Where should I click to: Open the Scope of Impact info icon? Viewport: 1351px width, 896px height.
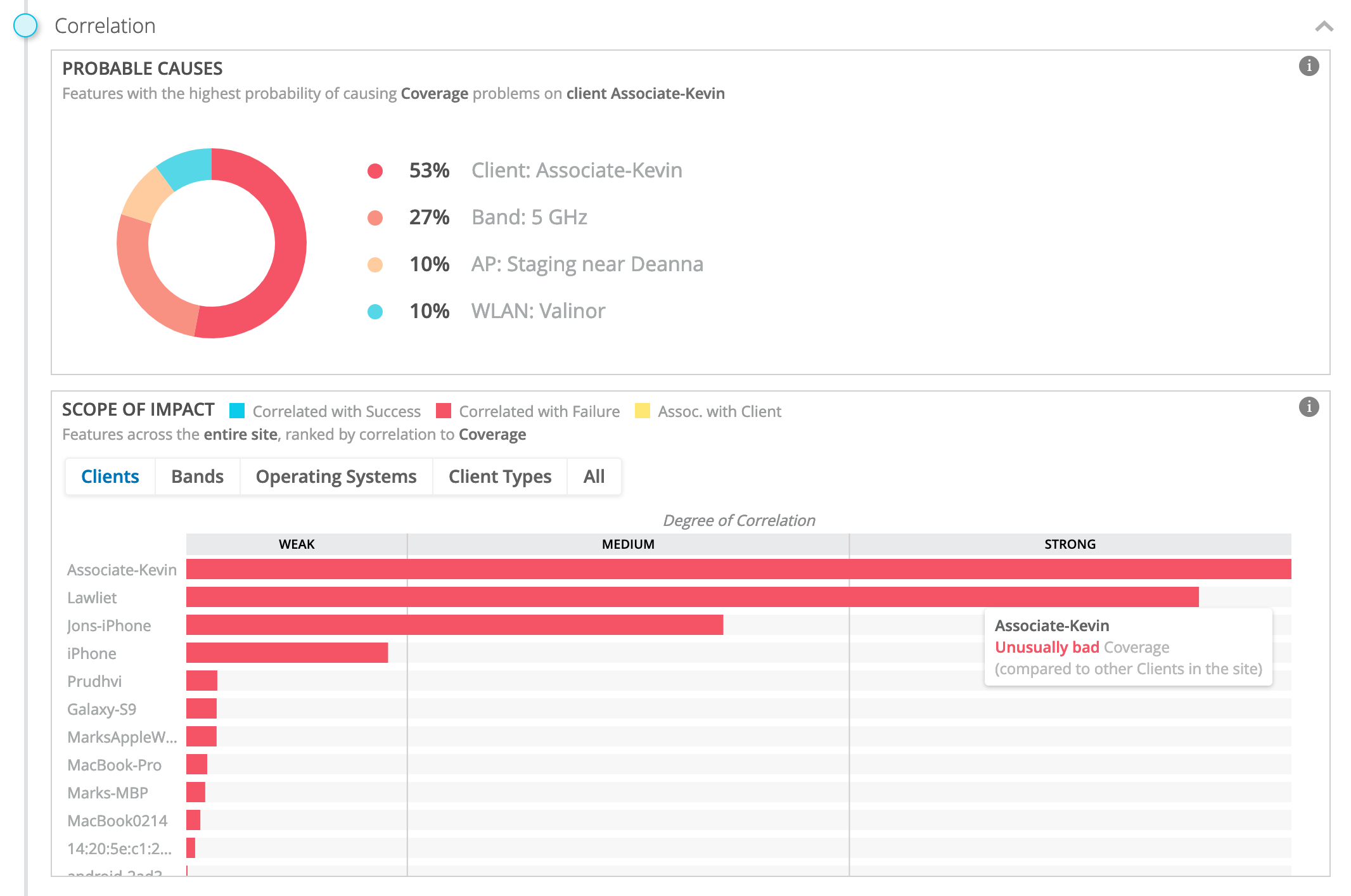pos(1309,407)
